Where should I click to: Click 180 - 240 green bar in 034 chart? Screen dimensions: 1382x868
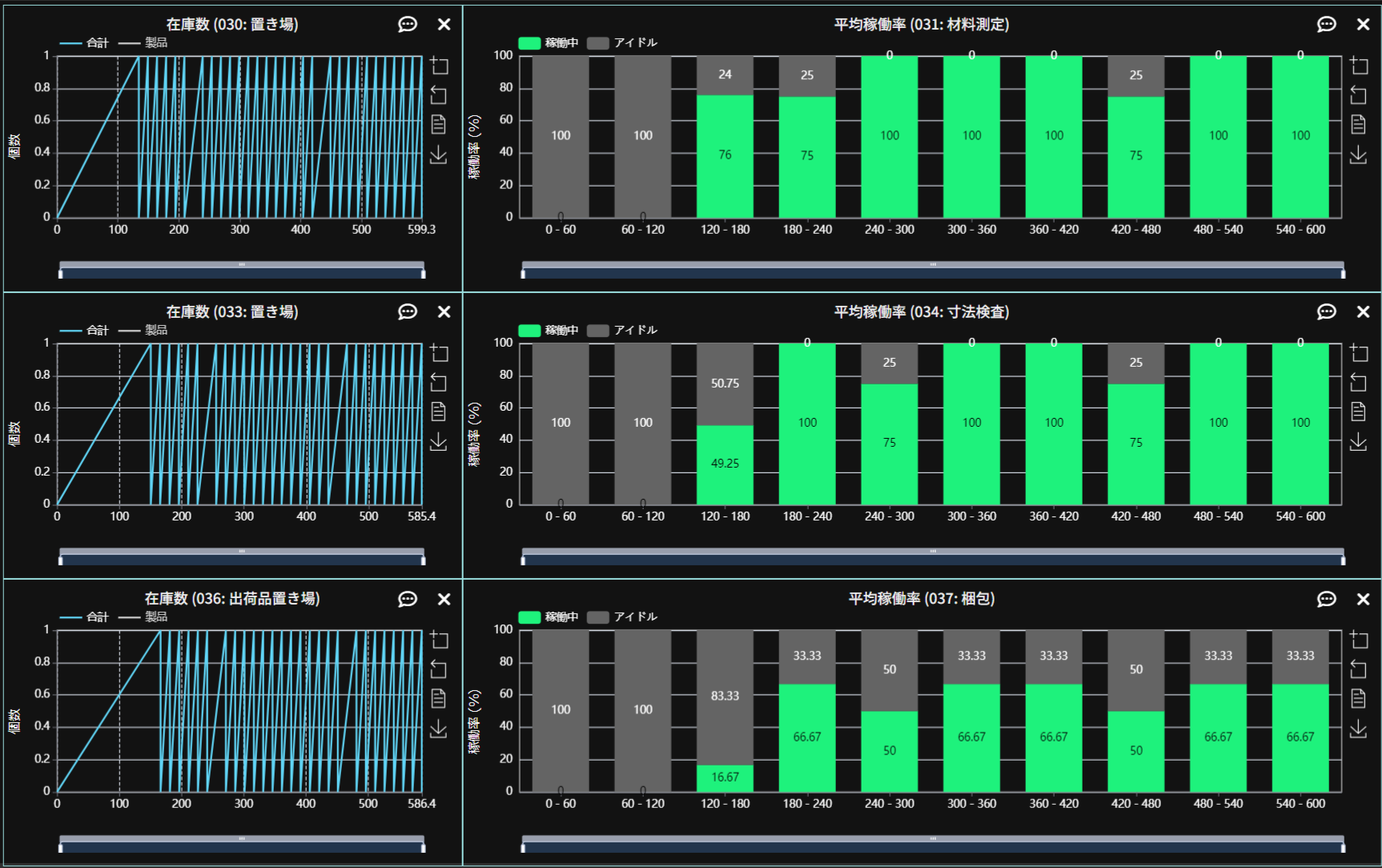tap(807, 424)
